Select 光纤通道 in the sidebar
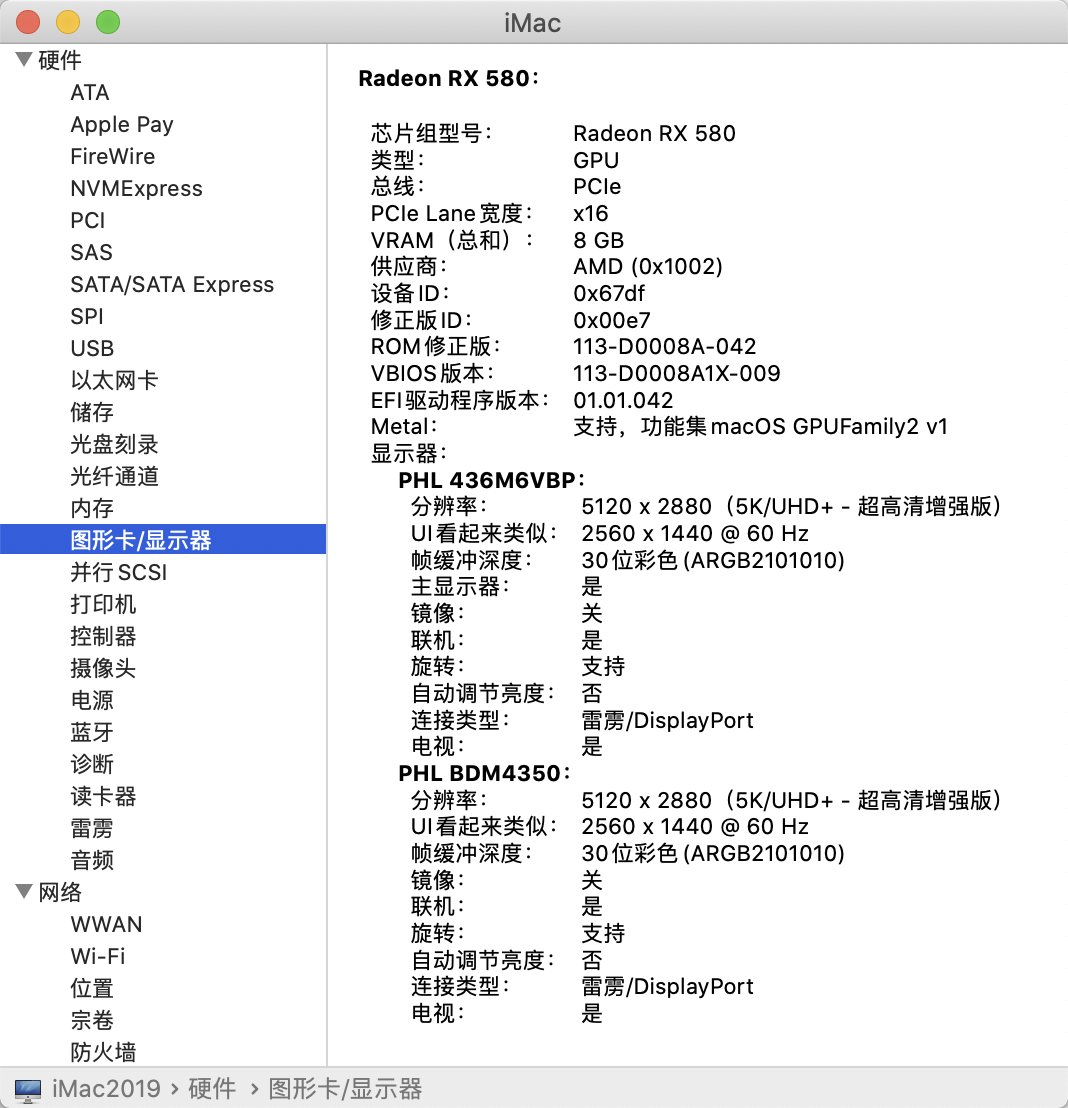The image size is (1068, 1108). click(x=114, y=476)
